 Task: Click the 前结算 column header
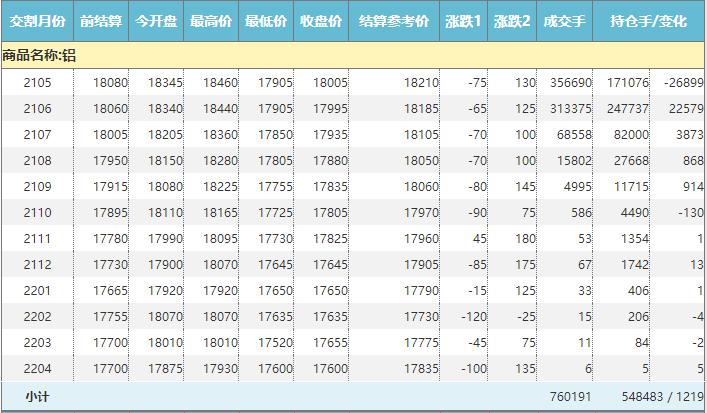pos(101,21)
